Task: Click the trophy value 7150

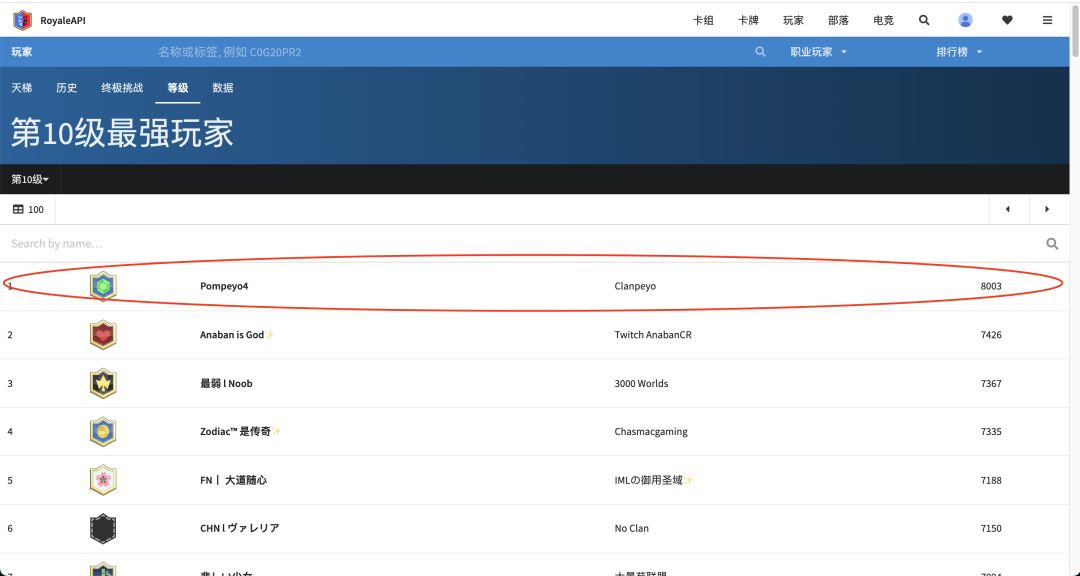Action: coord(991,528)
